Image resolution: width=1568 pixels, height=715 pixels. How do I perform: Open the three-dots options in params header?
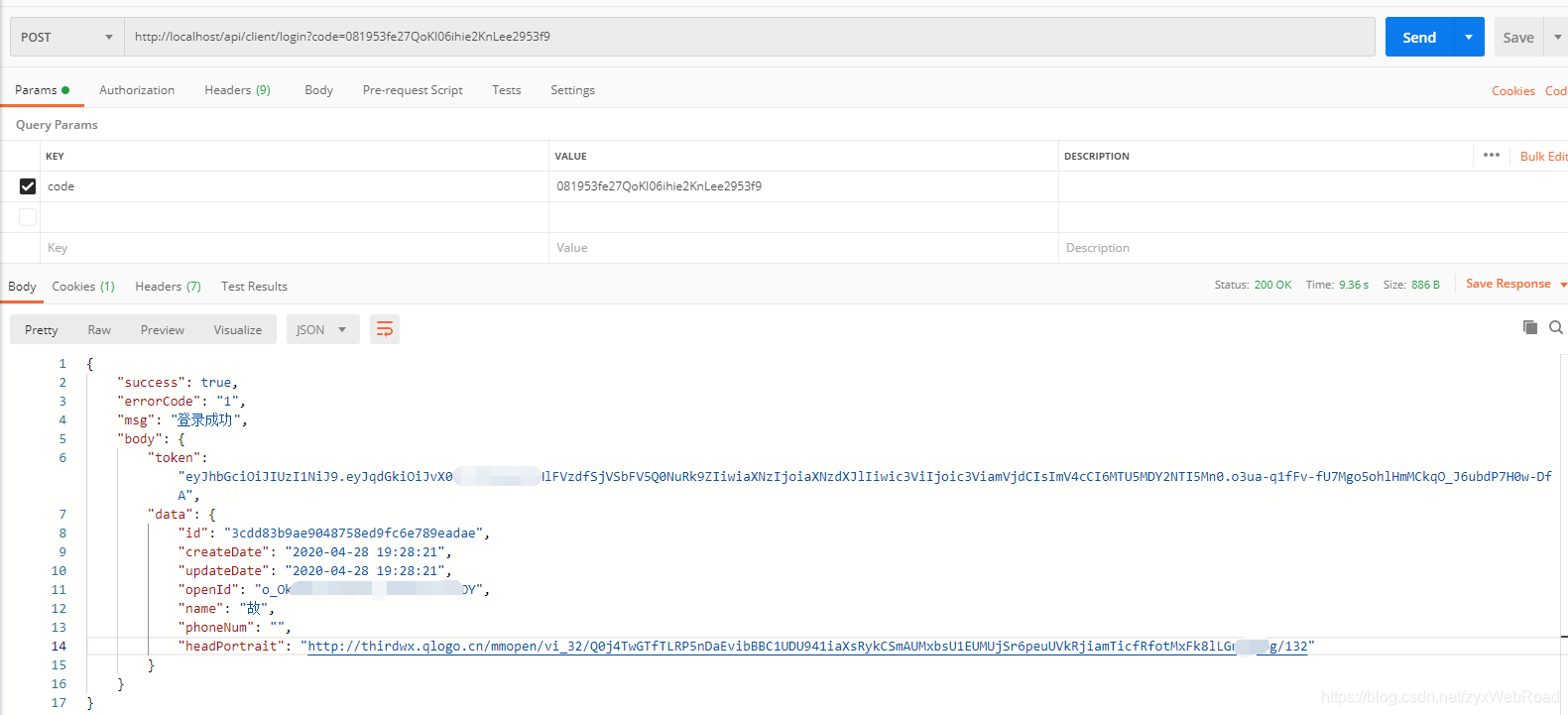[x=1492, y=155]
